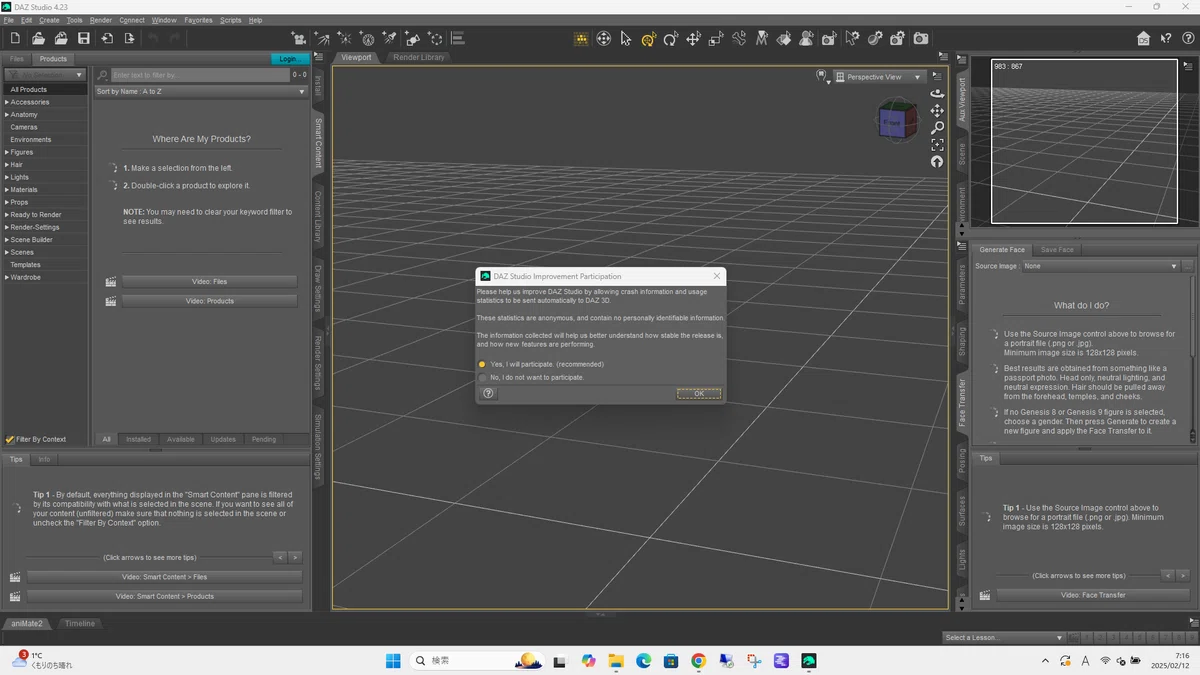Switch to the Save Face tab
The width and height of the screenshot is (1200, 675).
1057,250
